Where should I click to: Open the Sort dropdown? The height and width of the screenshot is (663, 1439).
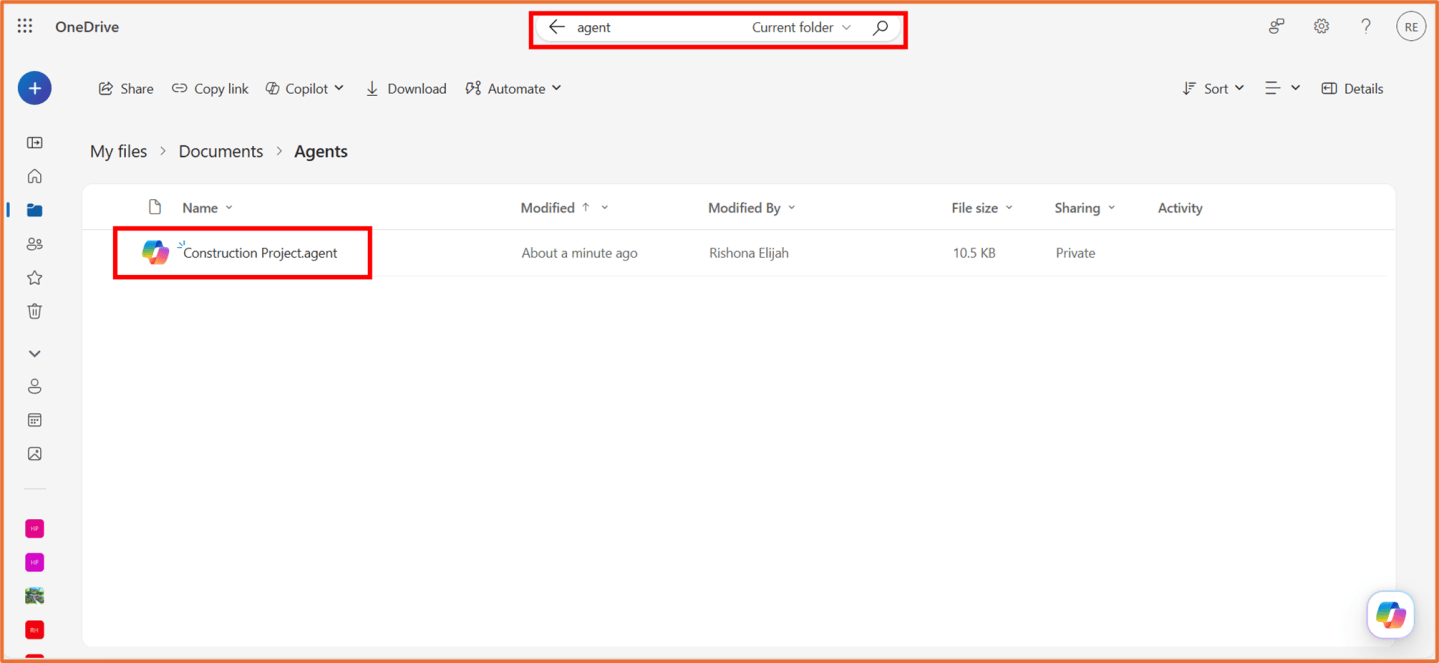(x=1213, y=89)
